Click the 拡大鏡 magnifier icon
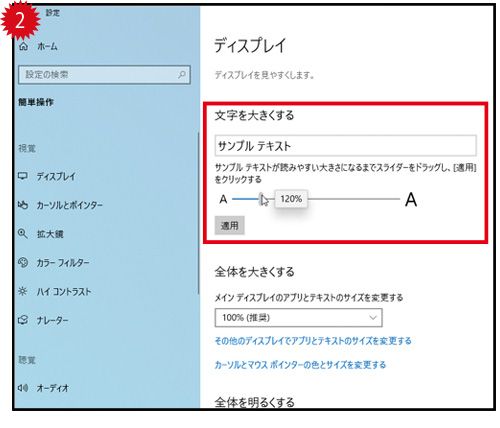This screenshot has width=500, height=428. tap(23, 234)
